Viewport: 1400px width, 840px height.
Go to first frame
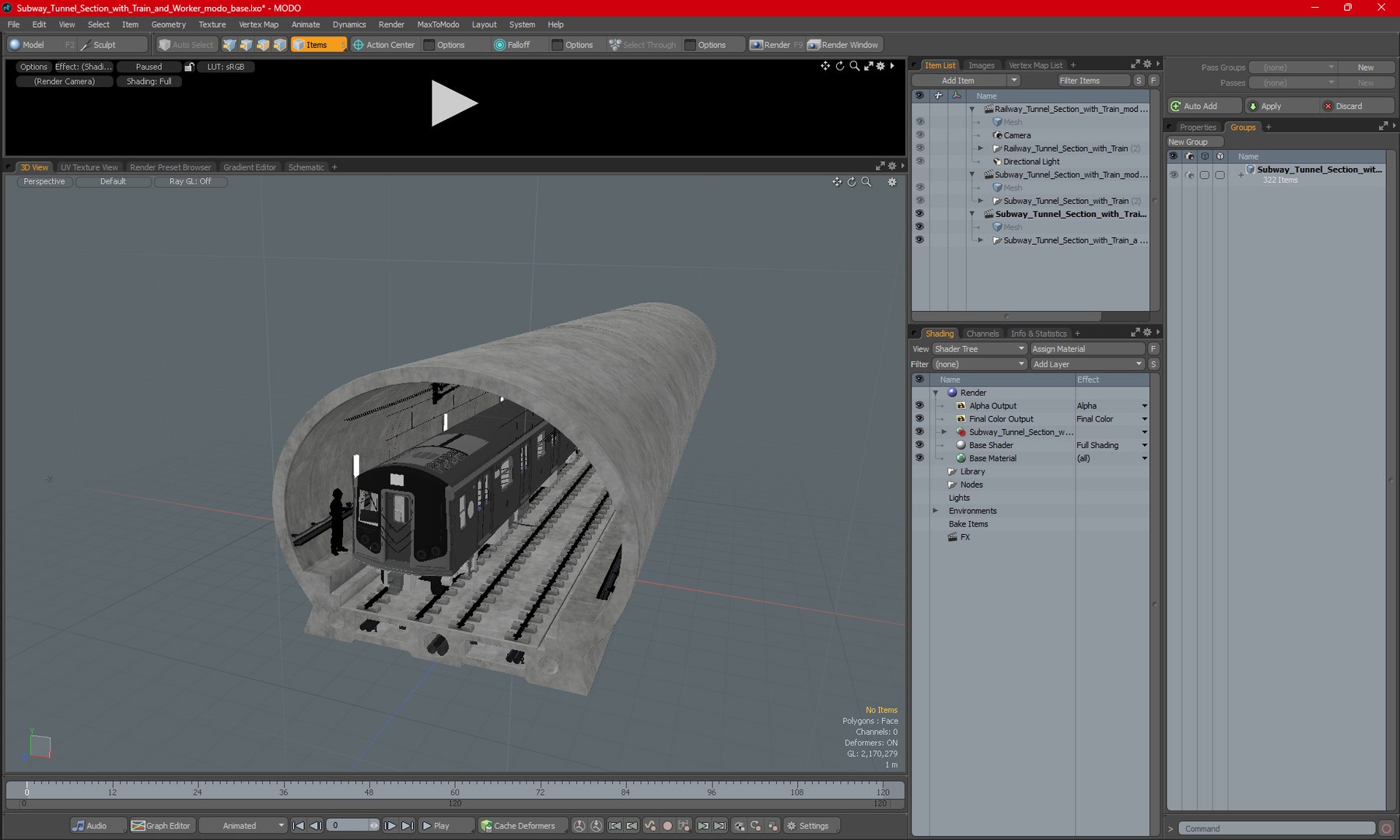pos(298,826)
